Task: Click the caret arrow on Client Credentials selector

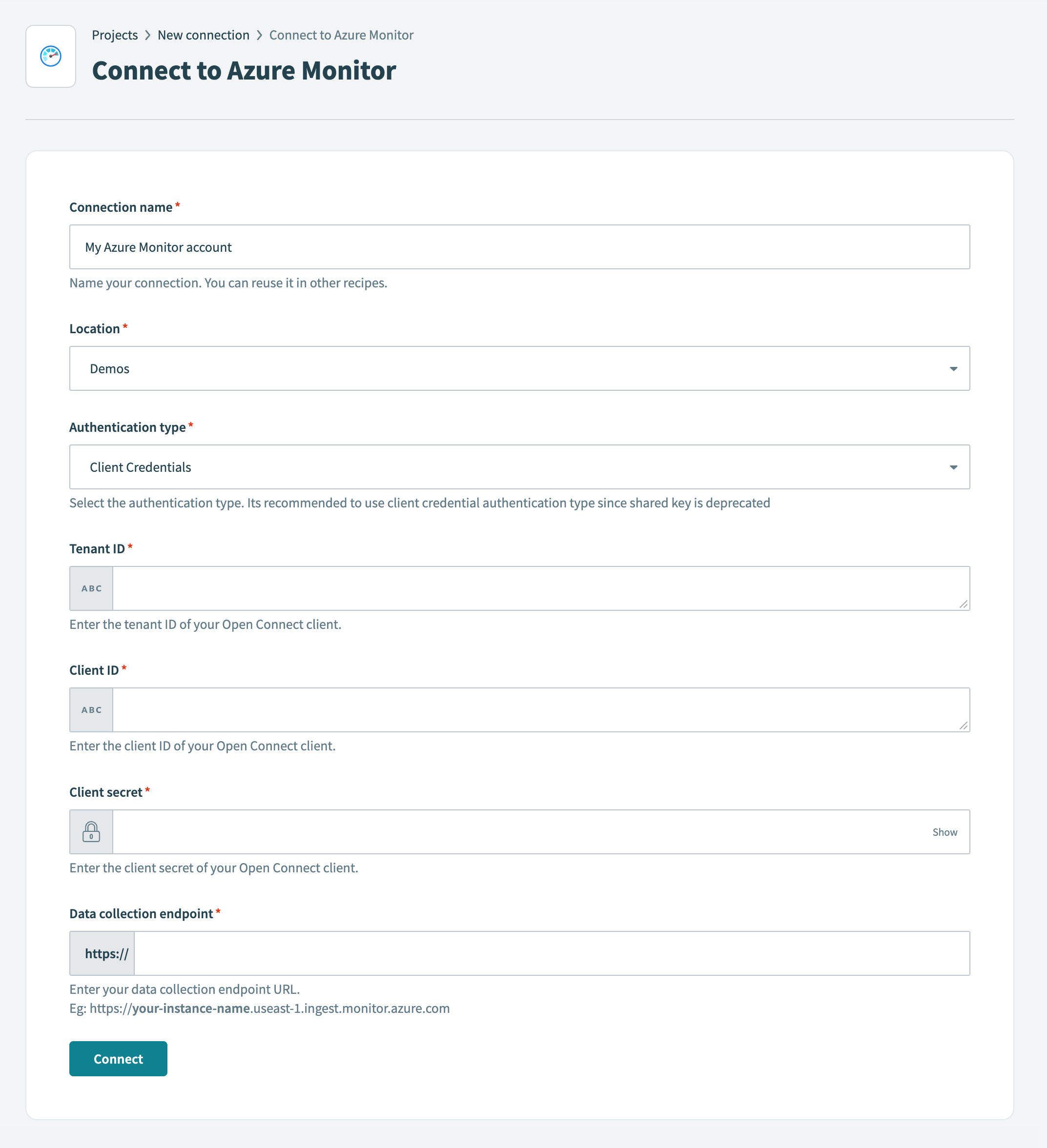Action: tap(954, 466)
